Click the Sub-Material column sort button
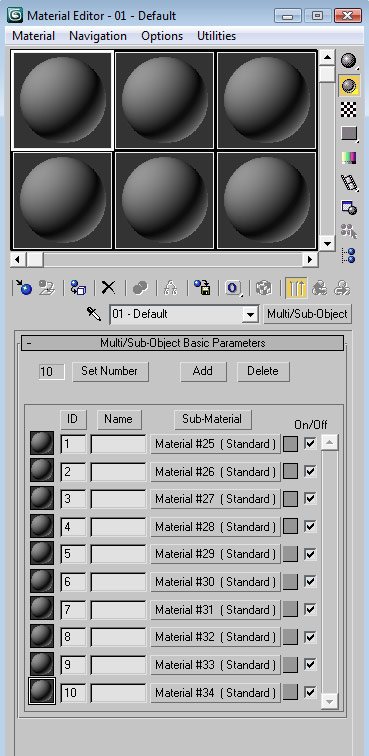Screen dimensions: 369x756 pos(213,419)
